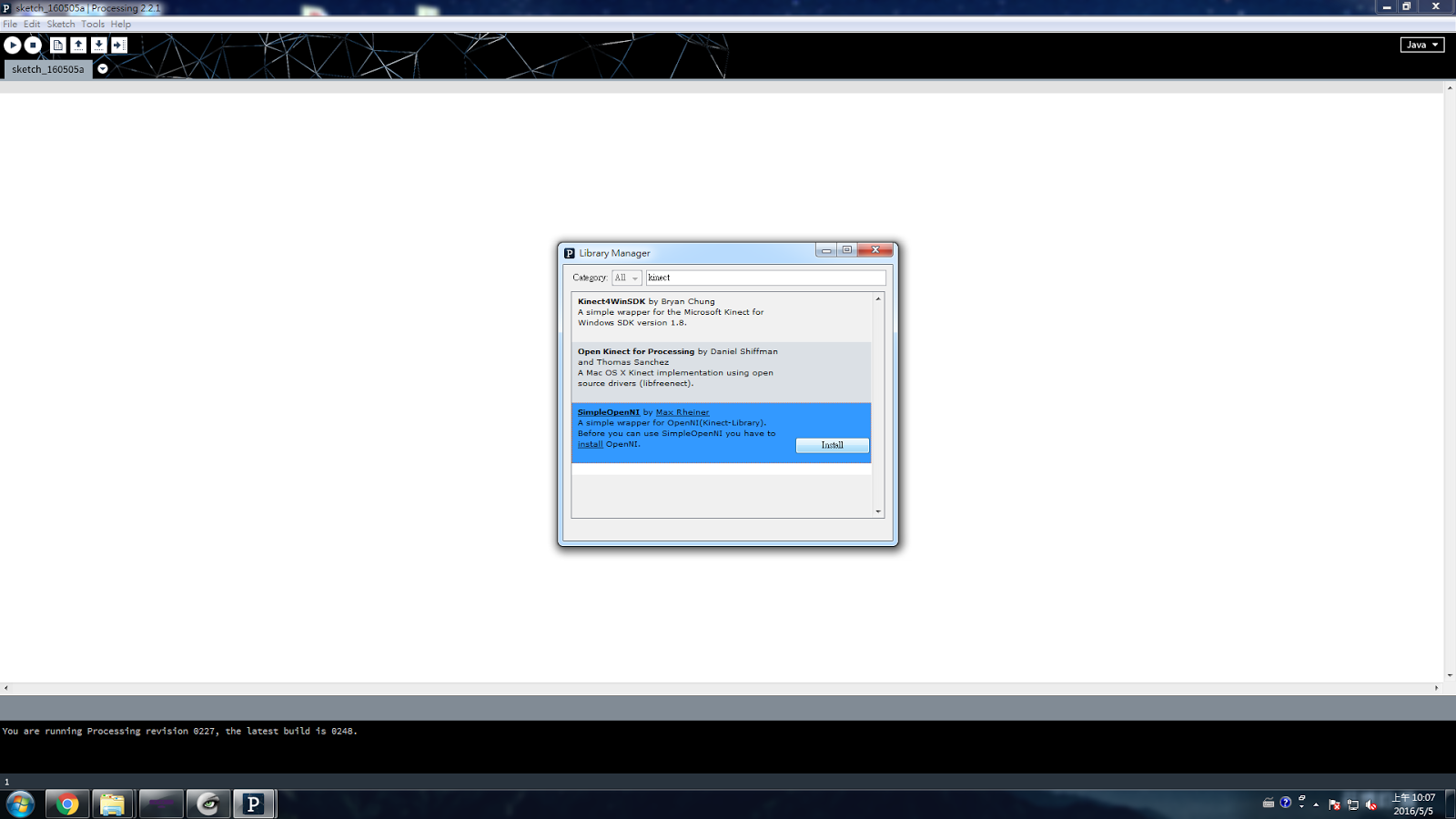Minimize the Library Manager dialog
1456x819 pixels.
[x=826, y=250]
